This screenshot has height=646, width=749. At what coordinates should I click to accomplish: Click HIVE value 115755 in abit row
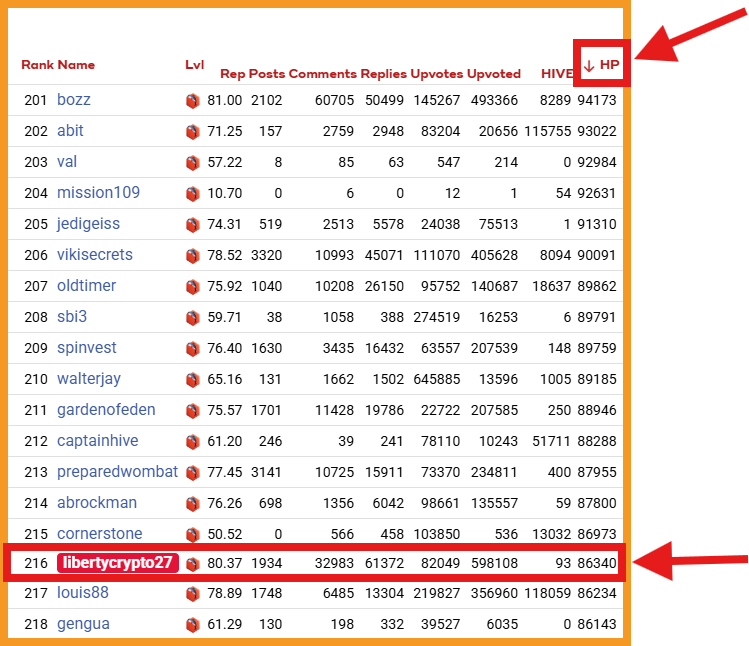(547, 132)
